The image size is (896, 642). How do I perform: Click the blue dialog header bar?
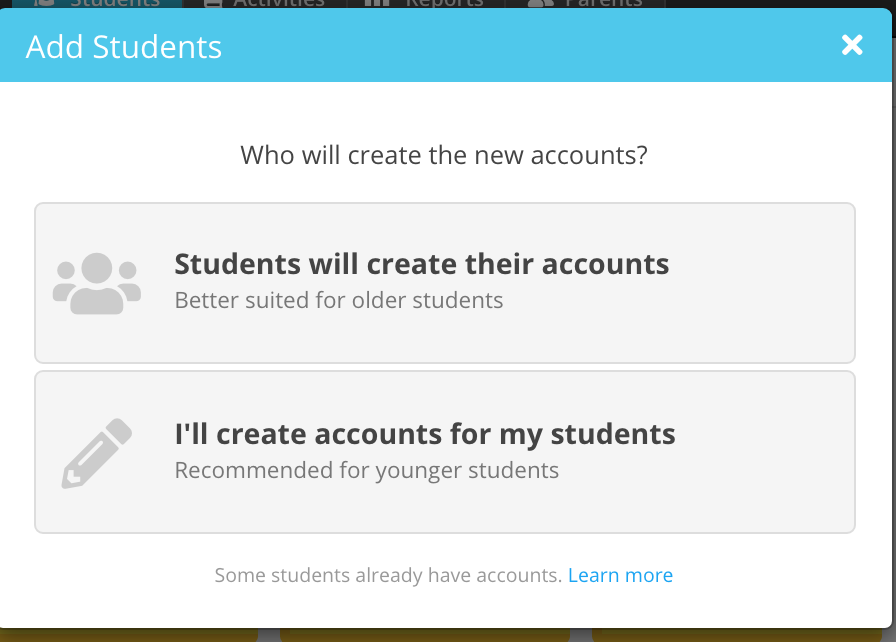point(446,45)
